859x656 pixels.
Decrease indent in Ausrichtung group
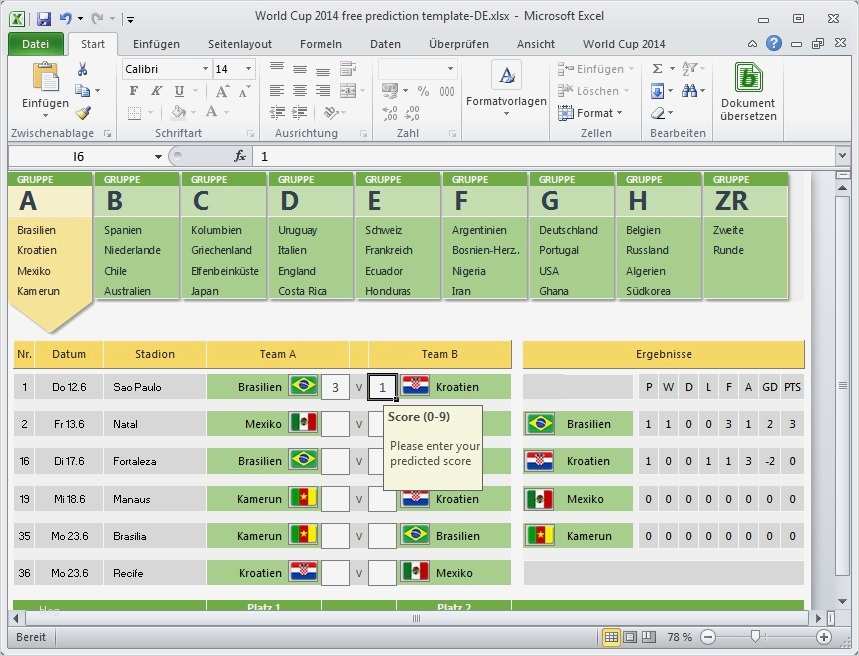pyautogui.click(x=277, y=112)
